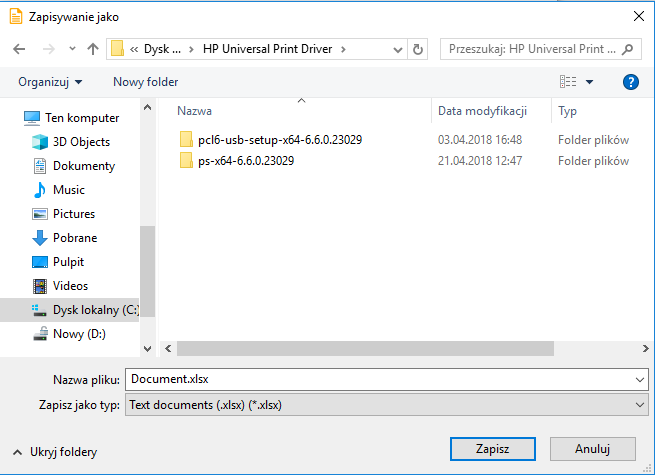Click sidebar scrollbar up arrow

tap(147, 107)
